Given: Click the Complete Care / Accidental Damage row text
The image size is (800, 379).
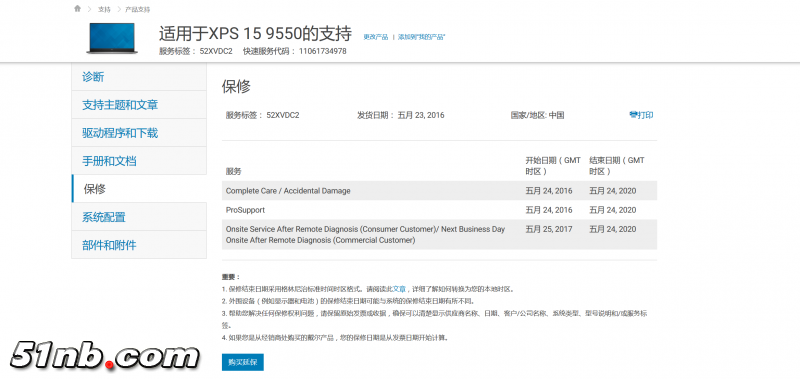Looking at the screenshot, I should [x=288, y=191].
